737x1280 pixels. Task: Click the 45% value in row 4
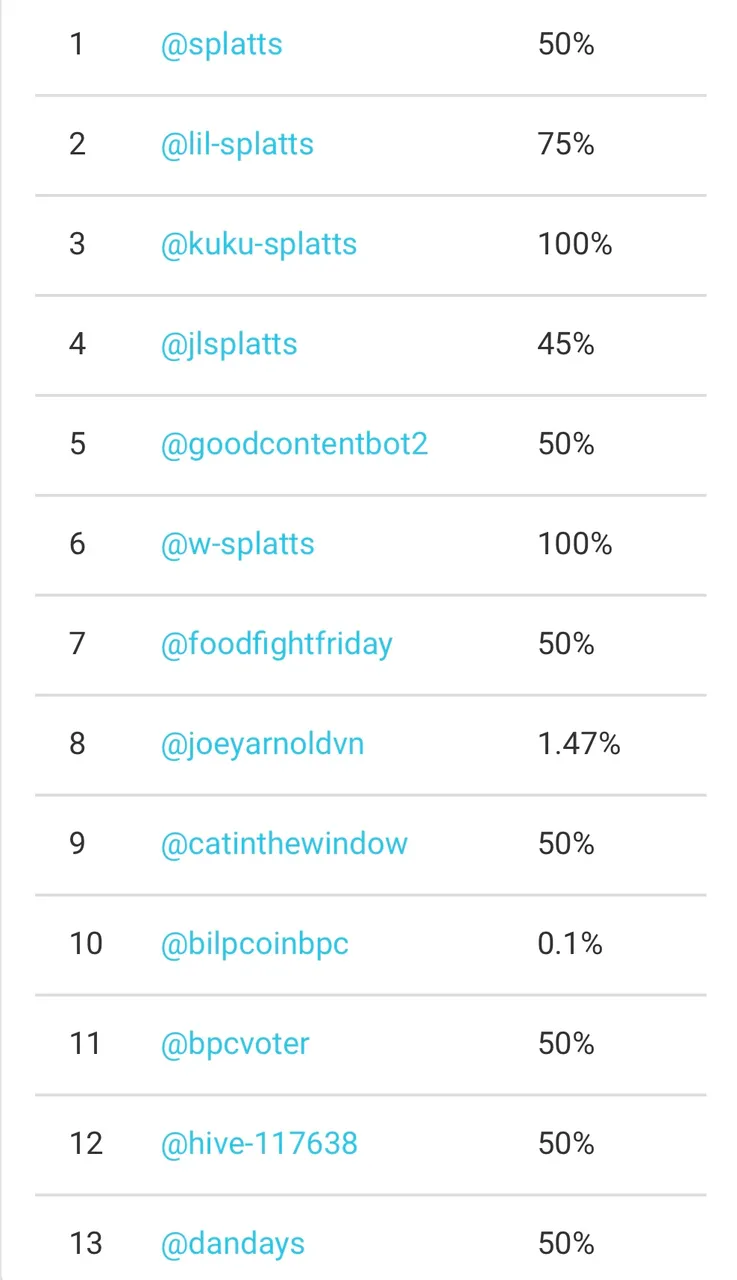[566, 344]
